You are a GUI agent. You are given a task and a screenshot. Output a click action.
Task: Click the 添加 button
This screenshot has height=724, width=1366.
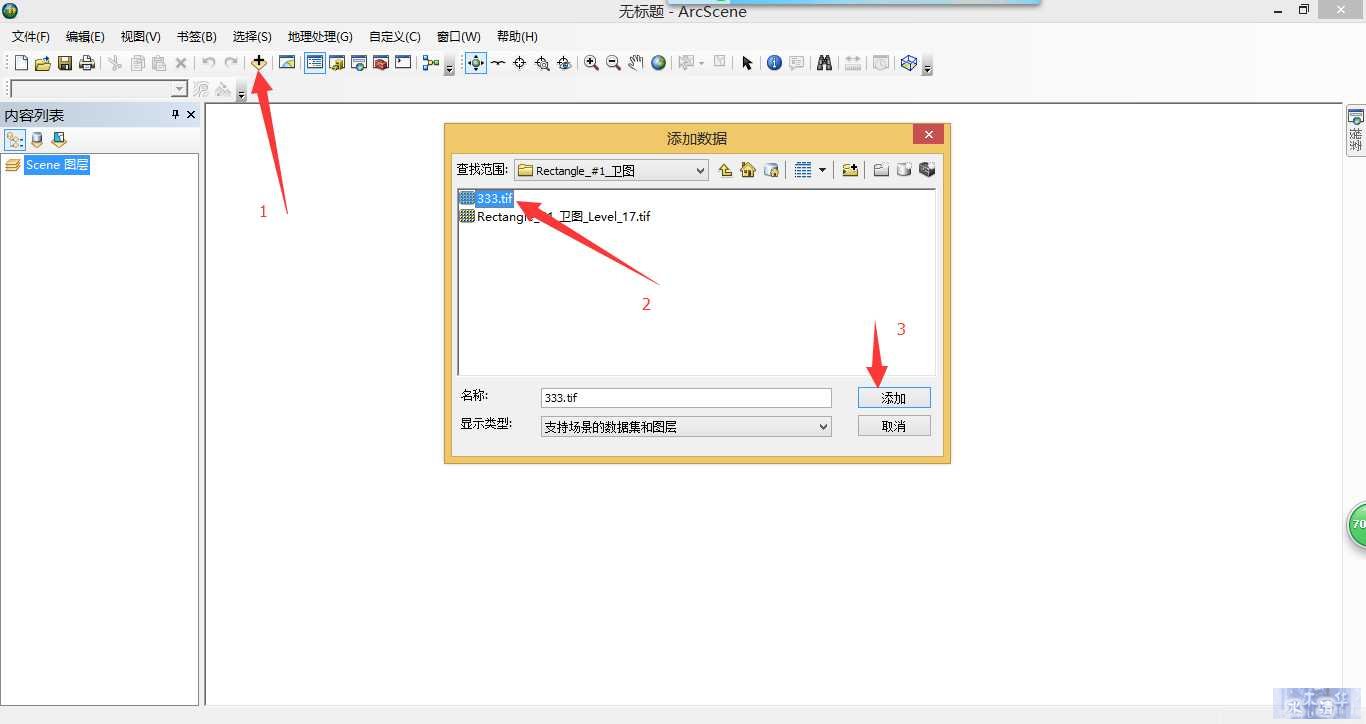(894, 398)
